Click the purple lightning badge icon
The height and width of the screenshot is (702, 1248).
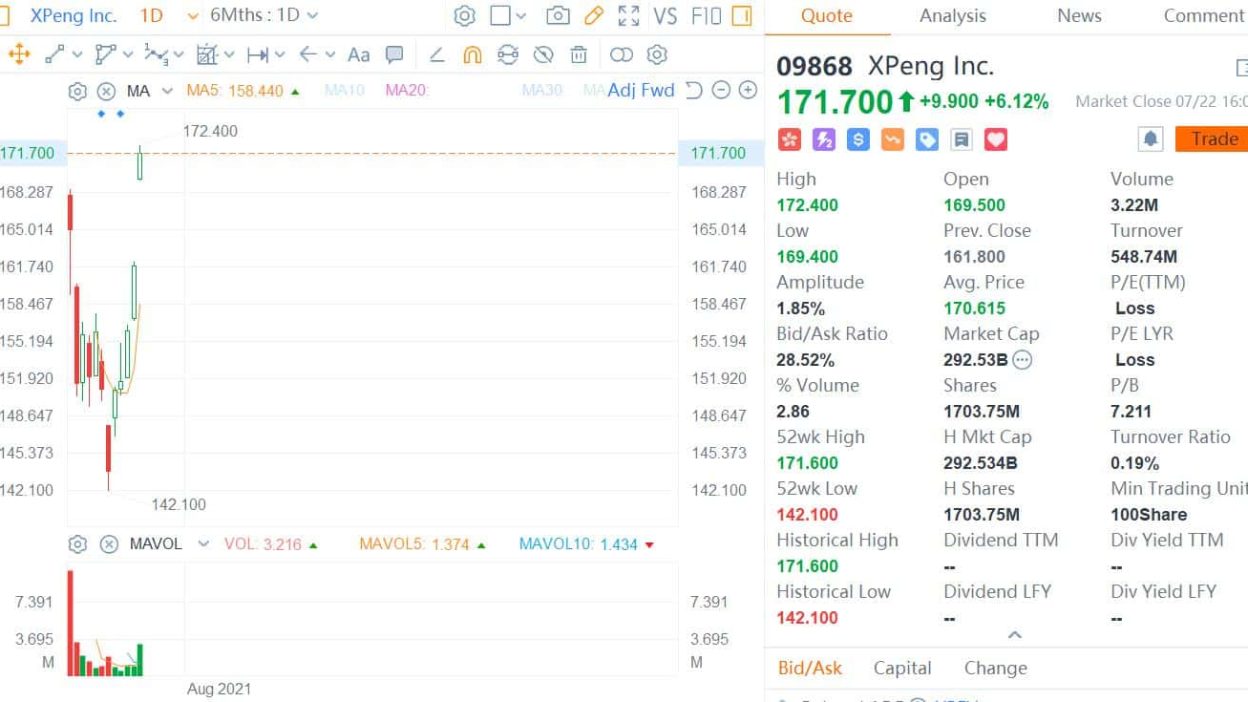pyautogui.click(x=824, y=140)
